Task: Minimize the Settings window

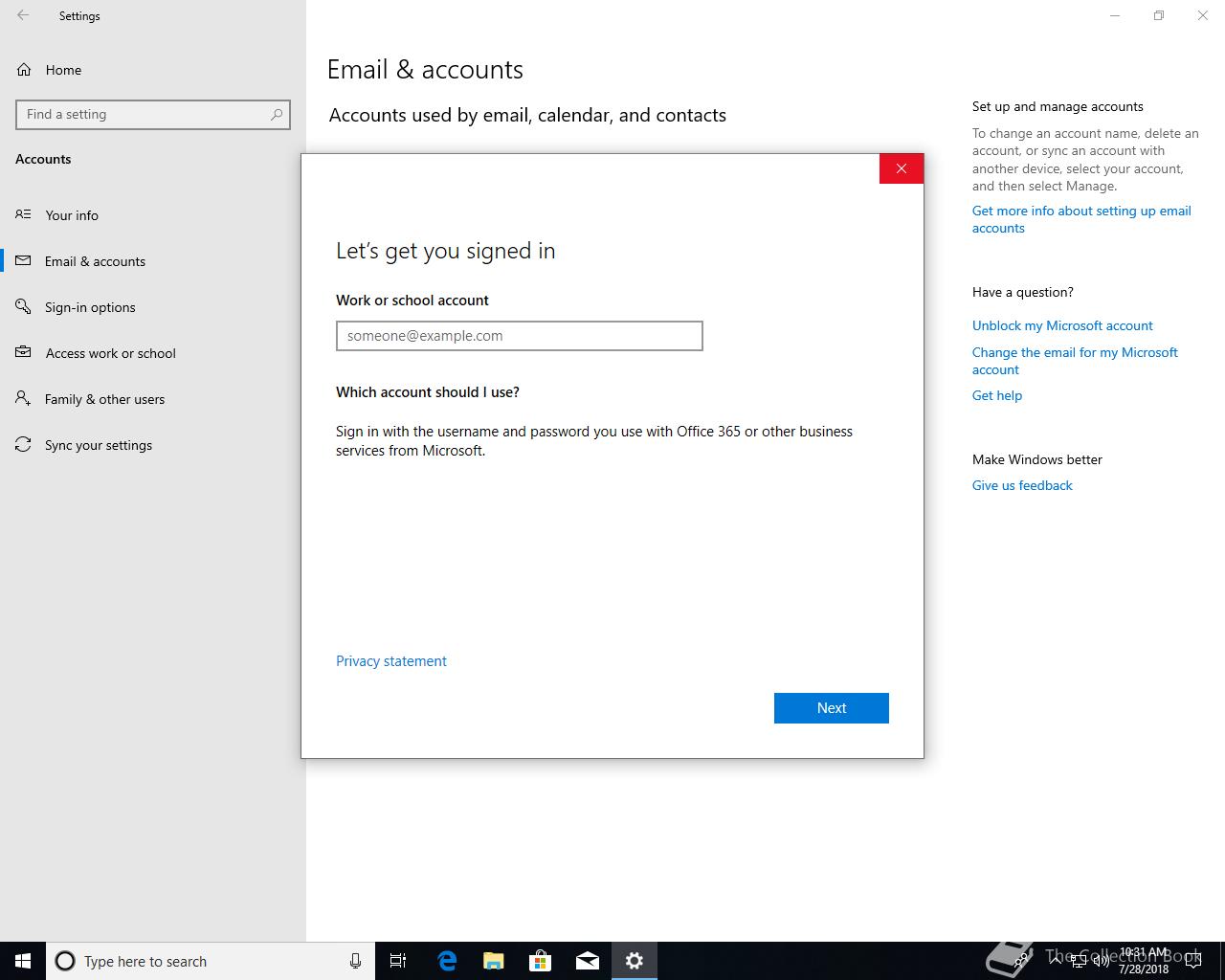Action: point(1115,15)
